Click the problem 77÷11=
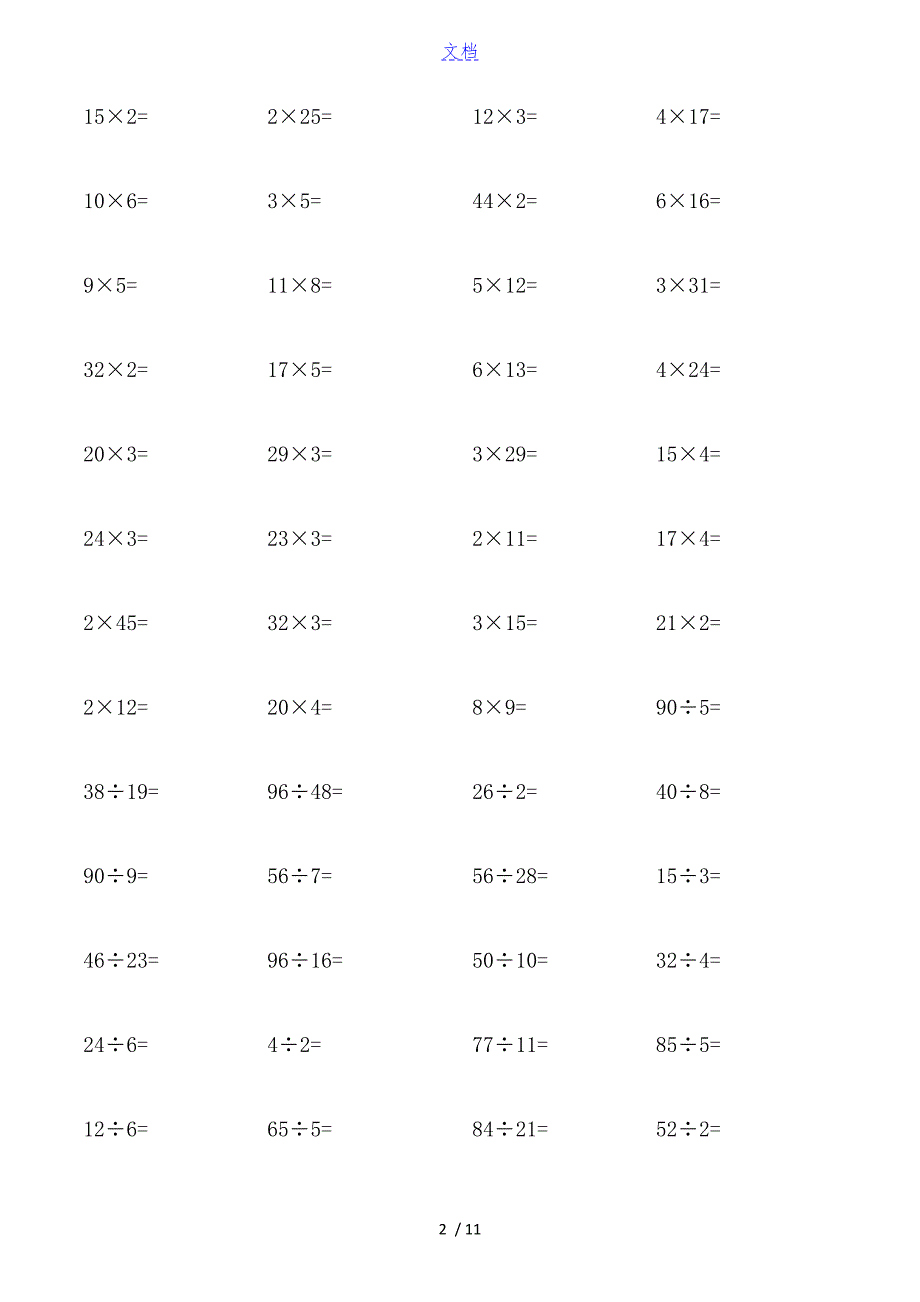920x1302 pixels. point(510,1045)
